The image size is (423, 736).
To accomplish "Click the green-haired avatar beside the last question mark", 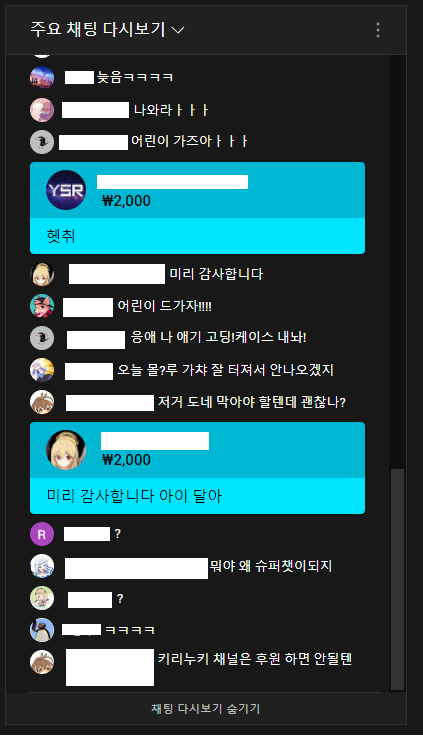I will (x=42, y=598).
